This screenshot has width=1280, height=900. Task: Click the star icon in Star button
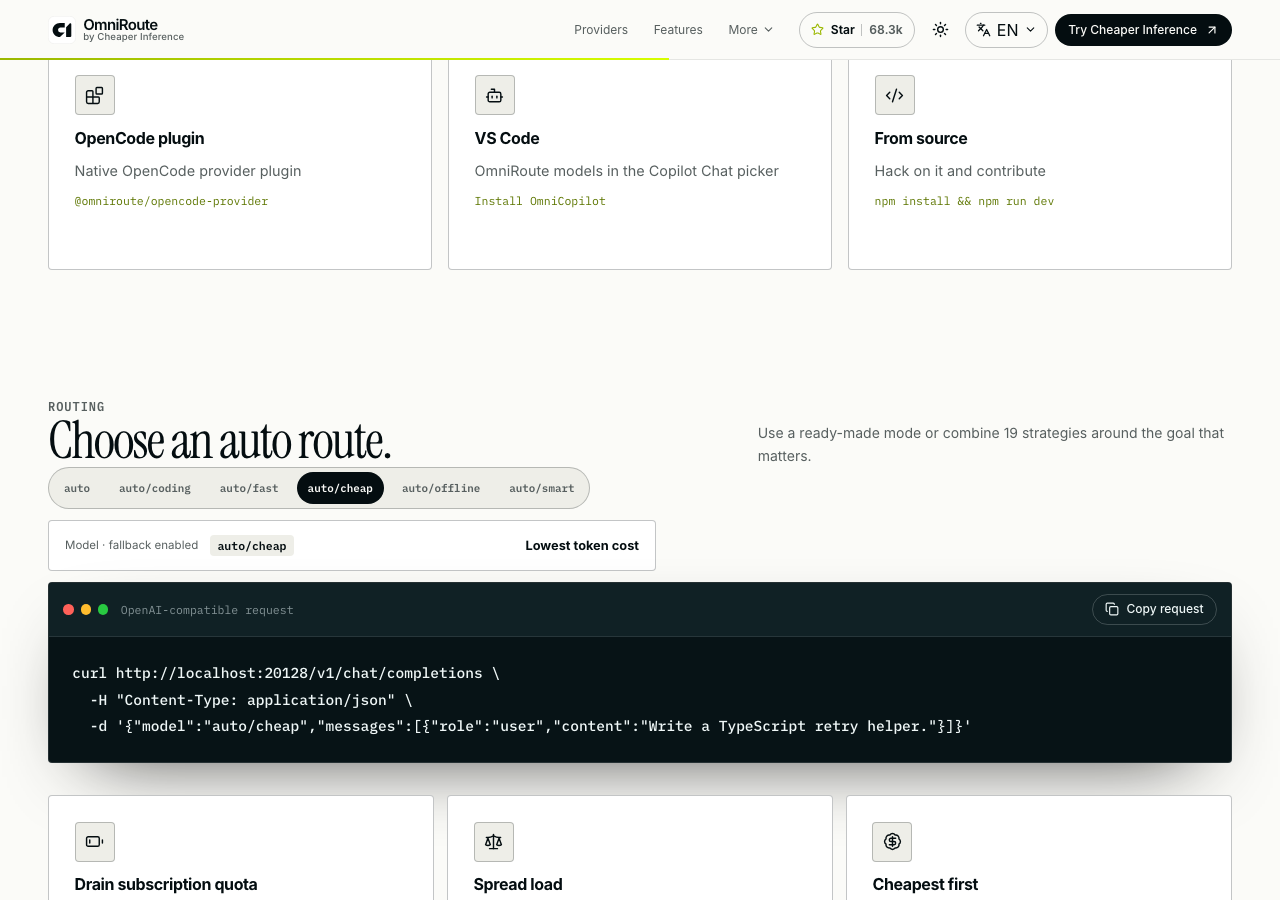(817, 30)
